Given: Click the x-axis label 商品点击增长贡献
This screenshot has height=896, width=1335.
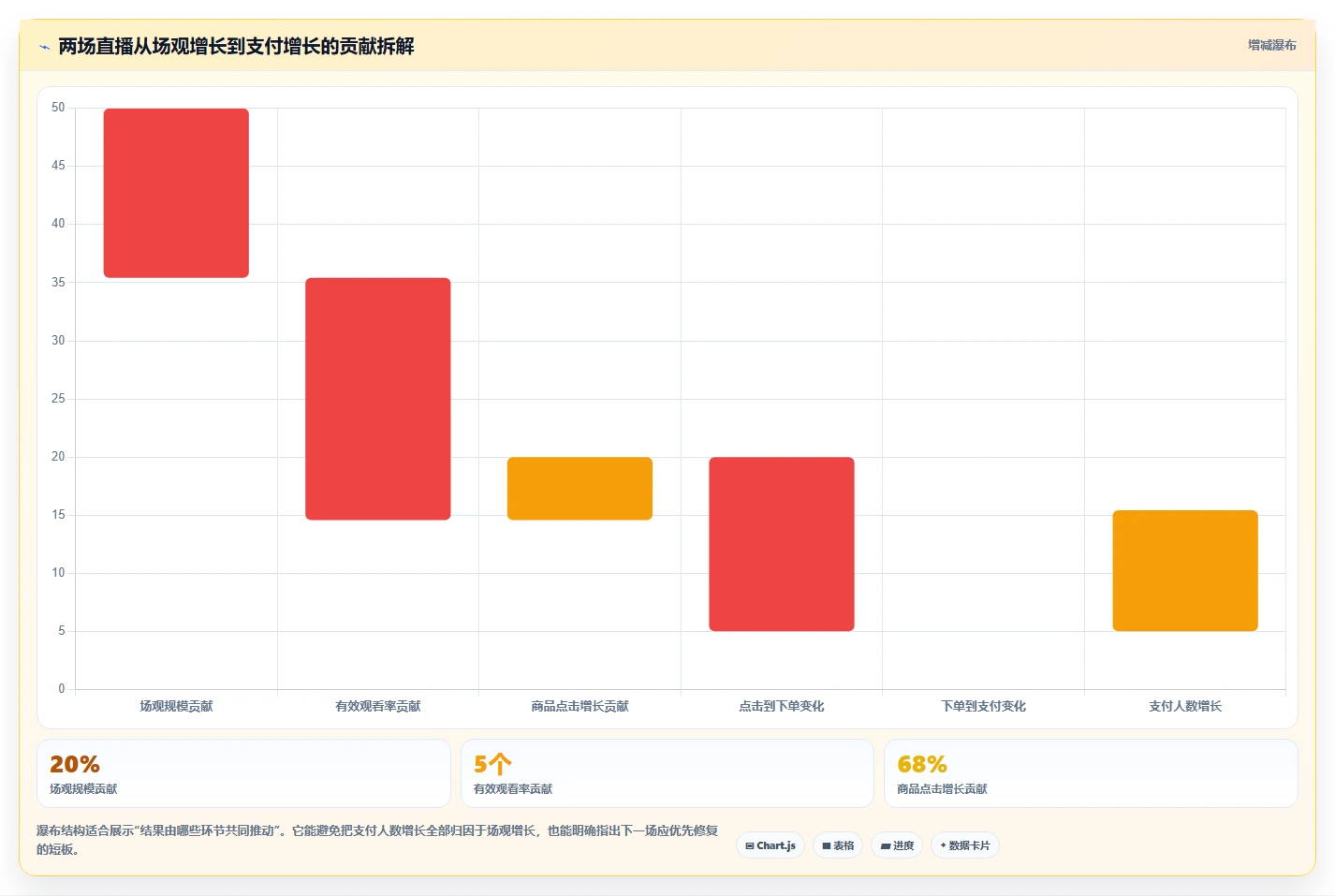Looking at the screenshot, I should (579, 706).
